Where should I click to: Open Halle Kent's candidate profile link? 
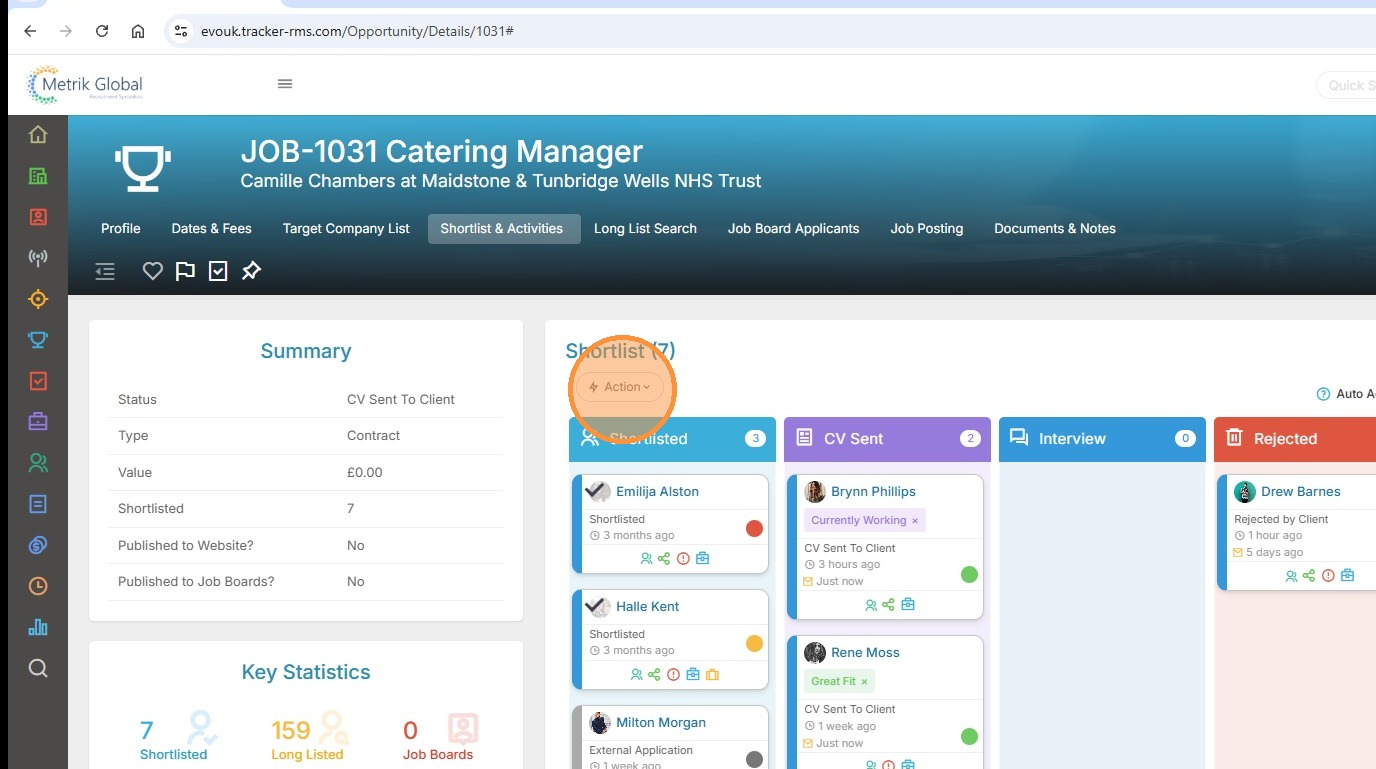click(x=648, y=606)
